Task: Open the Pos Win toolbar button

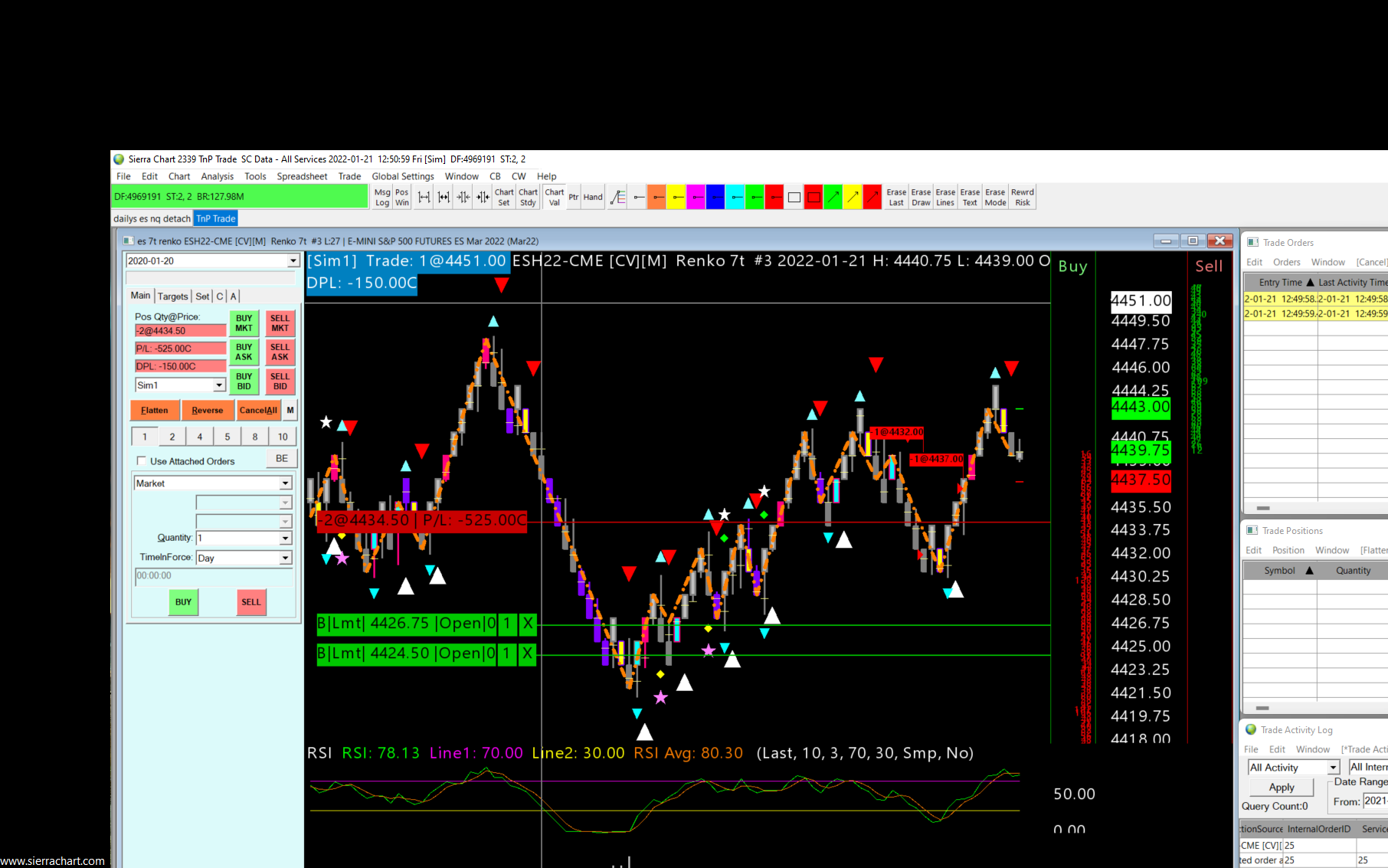Action: (x=402, y=197)
